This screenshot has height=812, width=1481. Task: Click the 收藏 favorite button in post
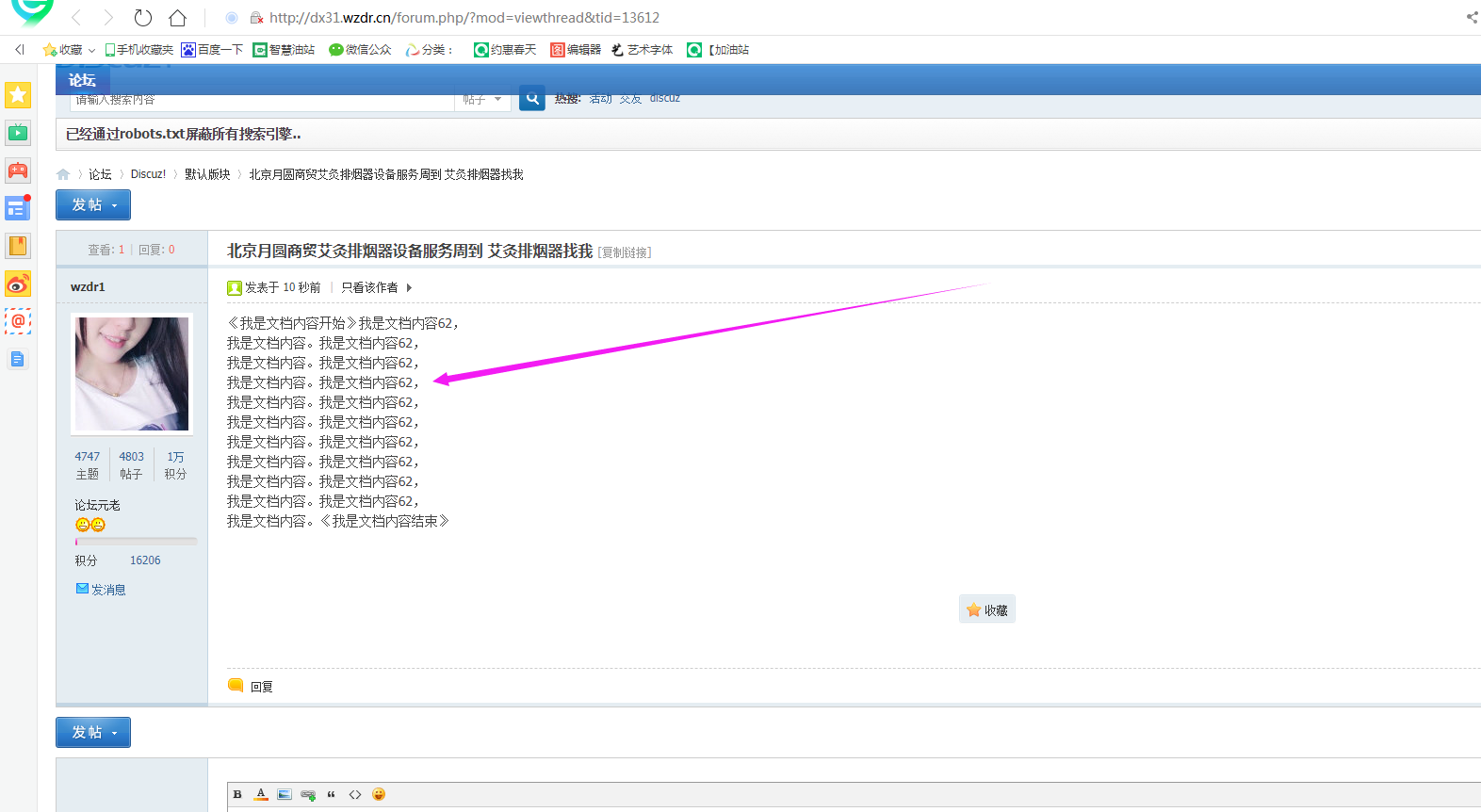point(986,610)
